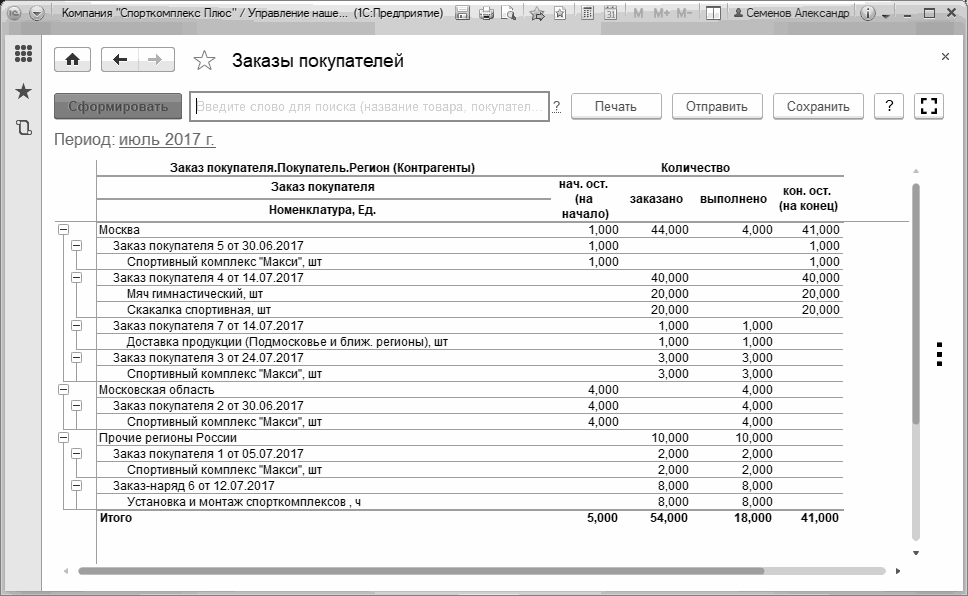
Task: Close the Заказы покупателей tab
Action: click(x=945, y=57)
